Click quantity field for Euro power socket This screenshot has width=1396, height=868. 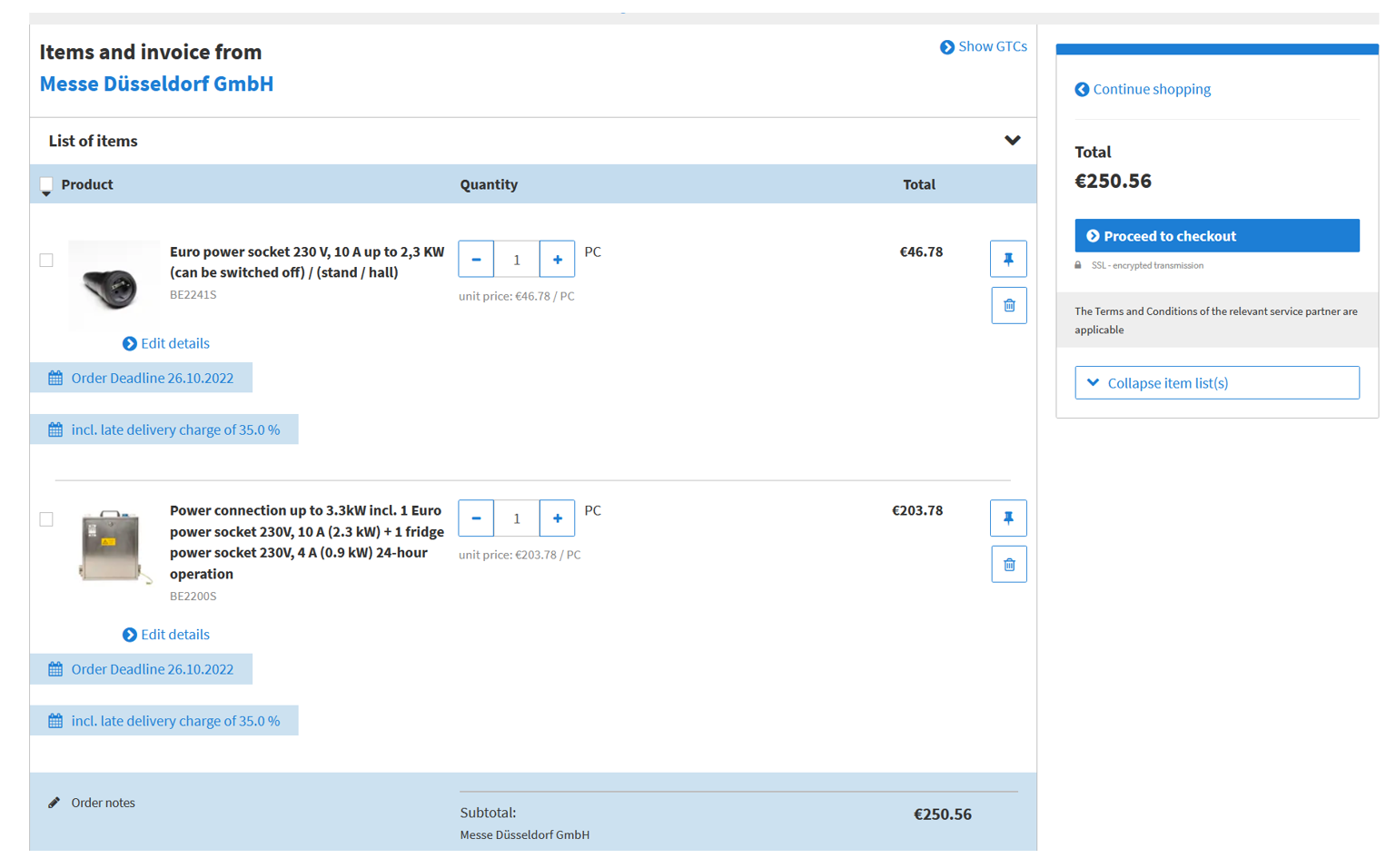point(517,259)
